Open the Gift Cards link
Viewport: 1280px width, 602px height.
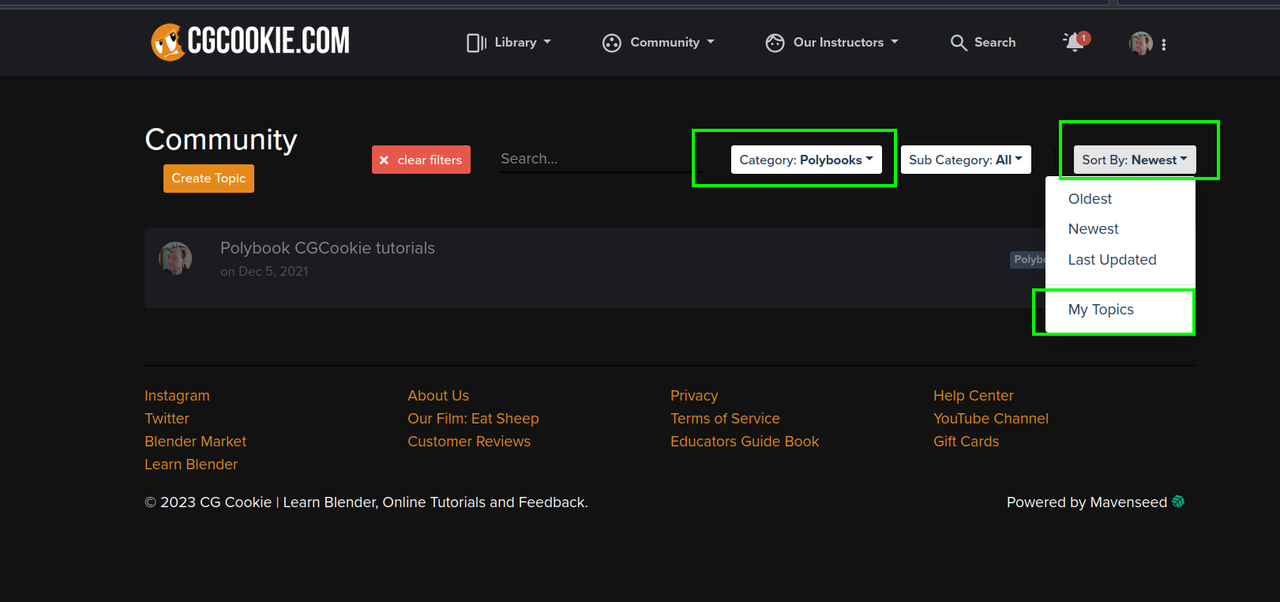(x=966, y=441)
